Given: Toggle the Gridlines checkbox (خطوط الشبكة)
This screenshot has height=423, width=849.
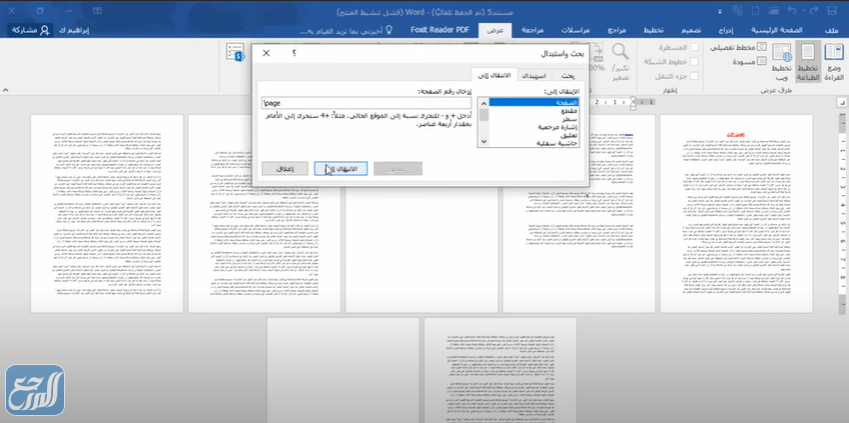Looking at the screenshot, I should [x=695, y=62].
